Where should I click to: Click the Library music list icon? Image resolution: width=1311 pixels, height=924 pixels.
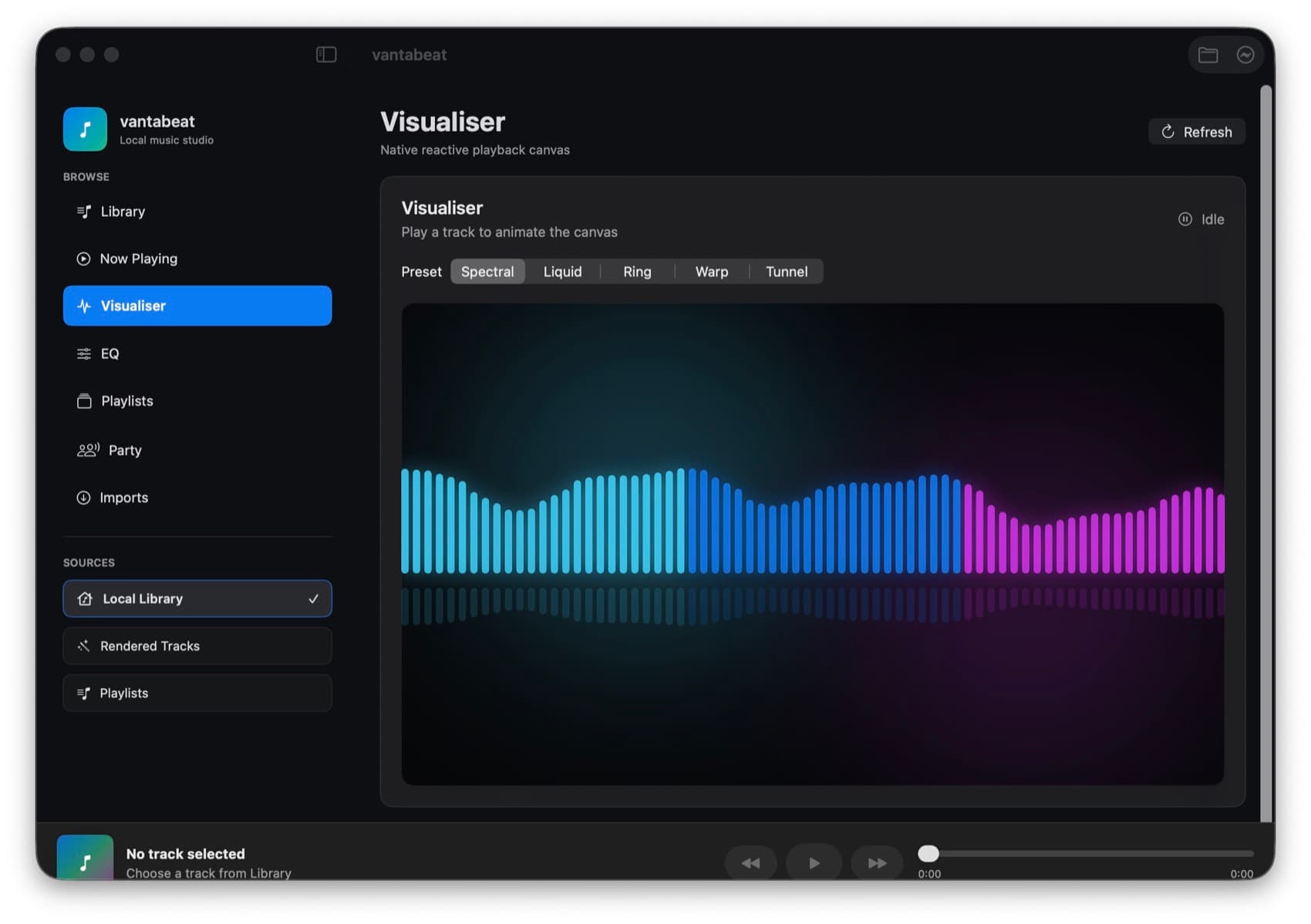click(83, 211)
